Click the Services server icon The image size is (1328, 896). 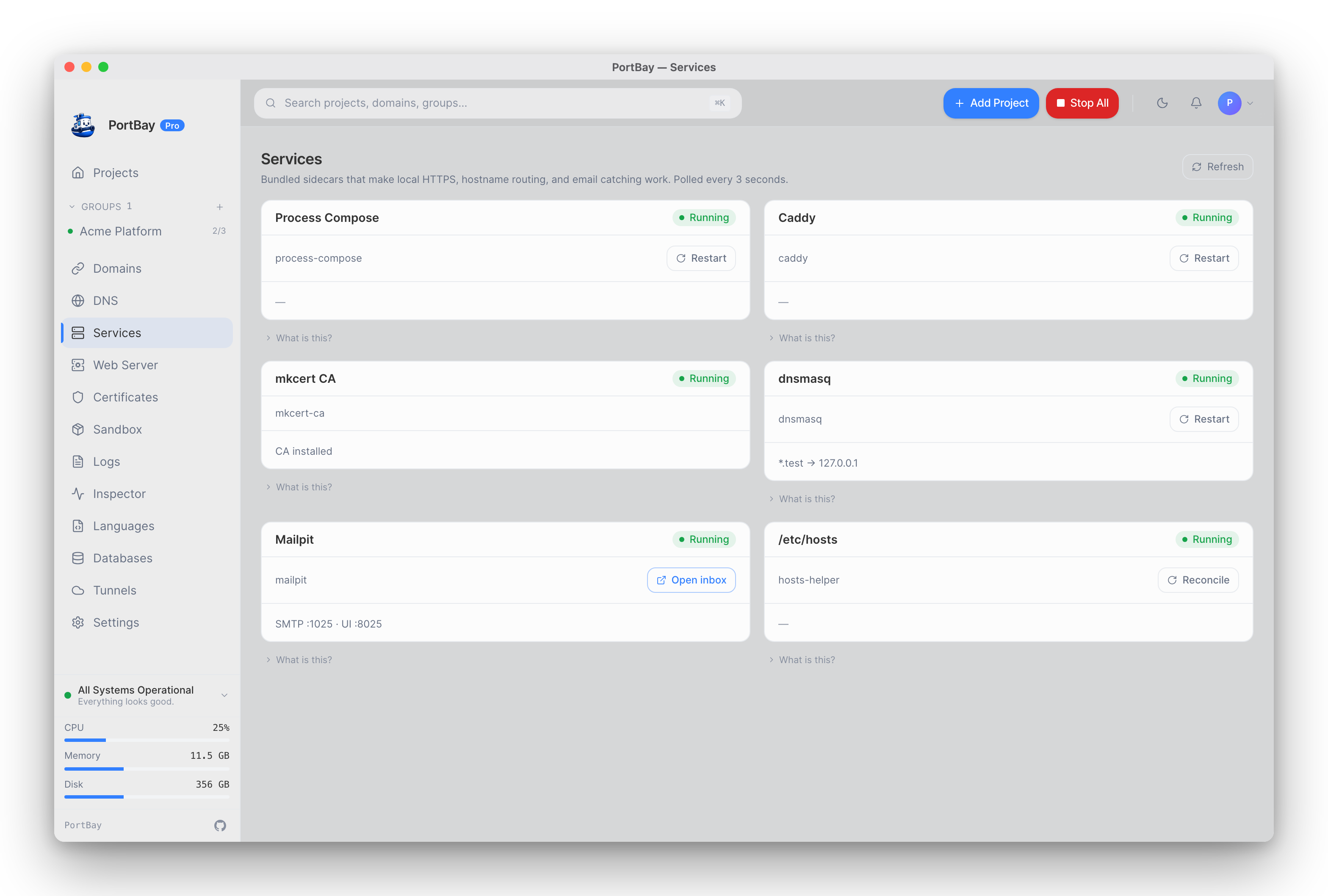click(x=78, y=332)
